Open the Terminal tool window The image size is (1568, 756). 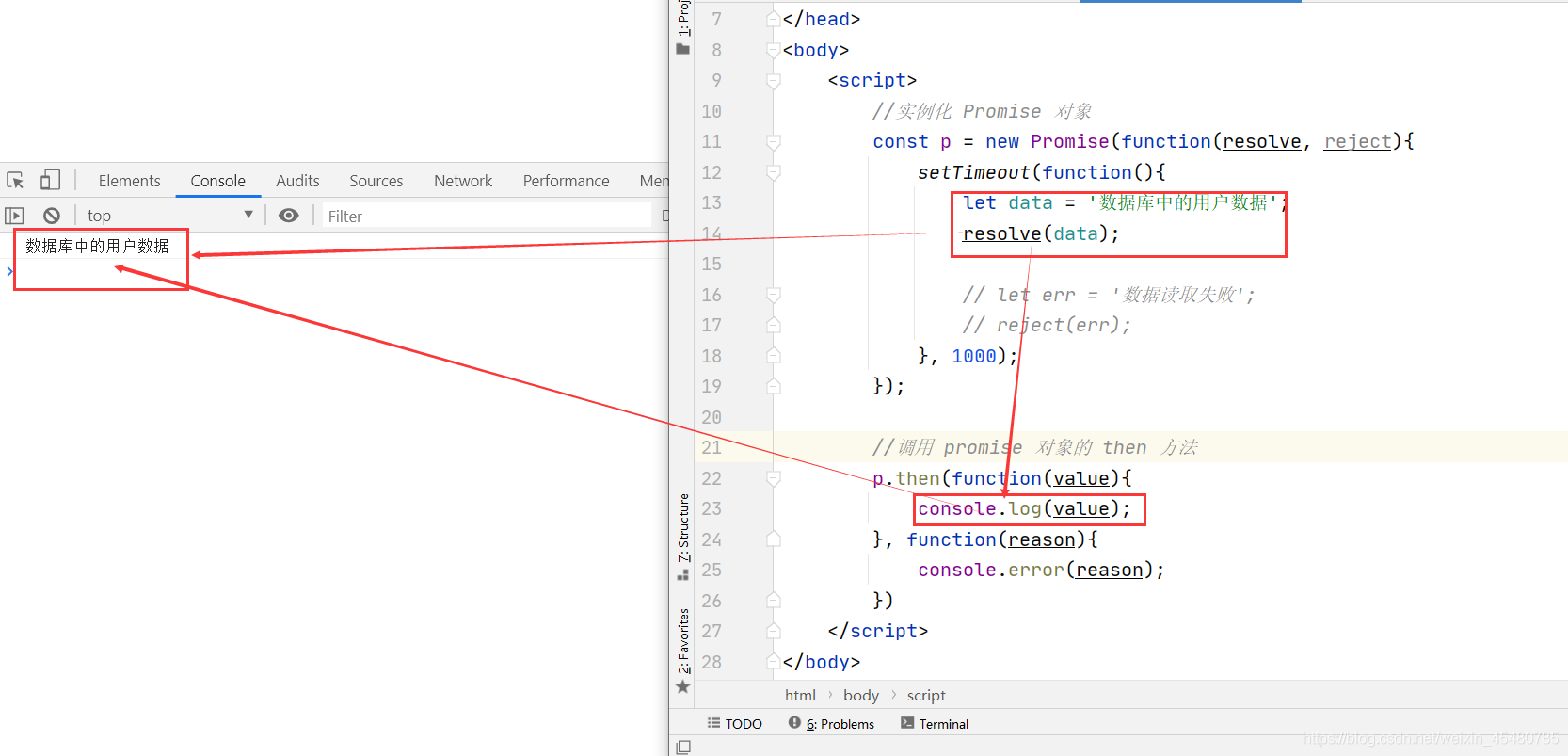click(935, 723)
